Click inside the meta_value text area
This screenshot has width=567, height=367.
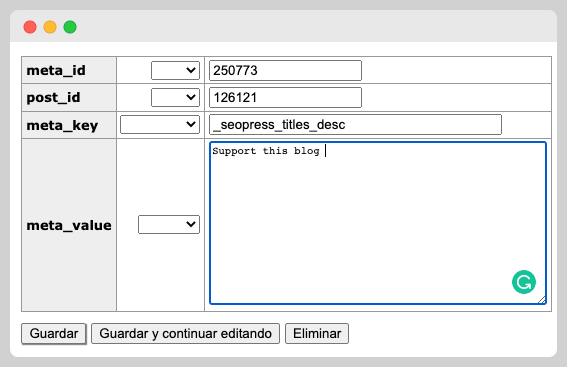pyautogui.click(x=378, y=223)
